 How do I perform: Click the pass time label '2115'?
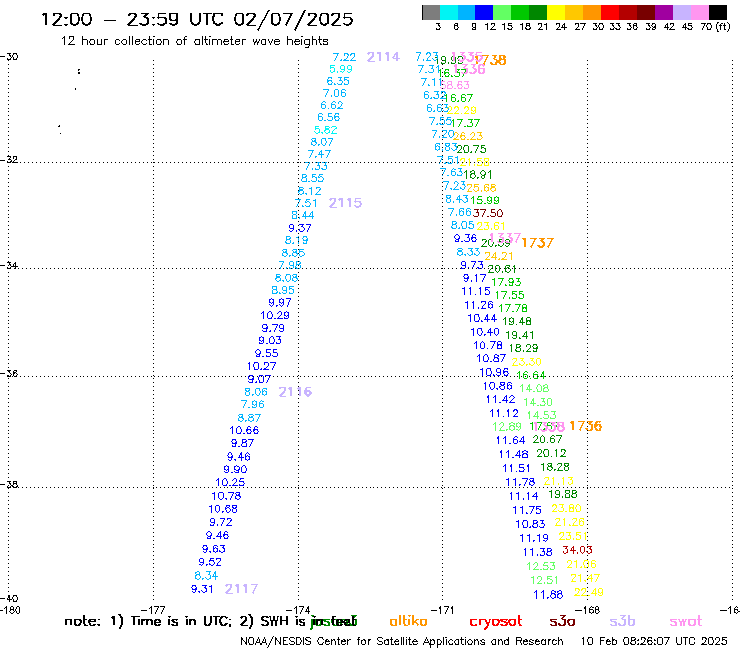click(345, 203)
